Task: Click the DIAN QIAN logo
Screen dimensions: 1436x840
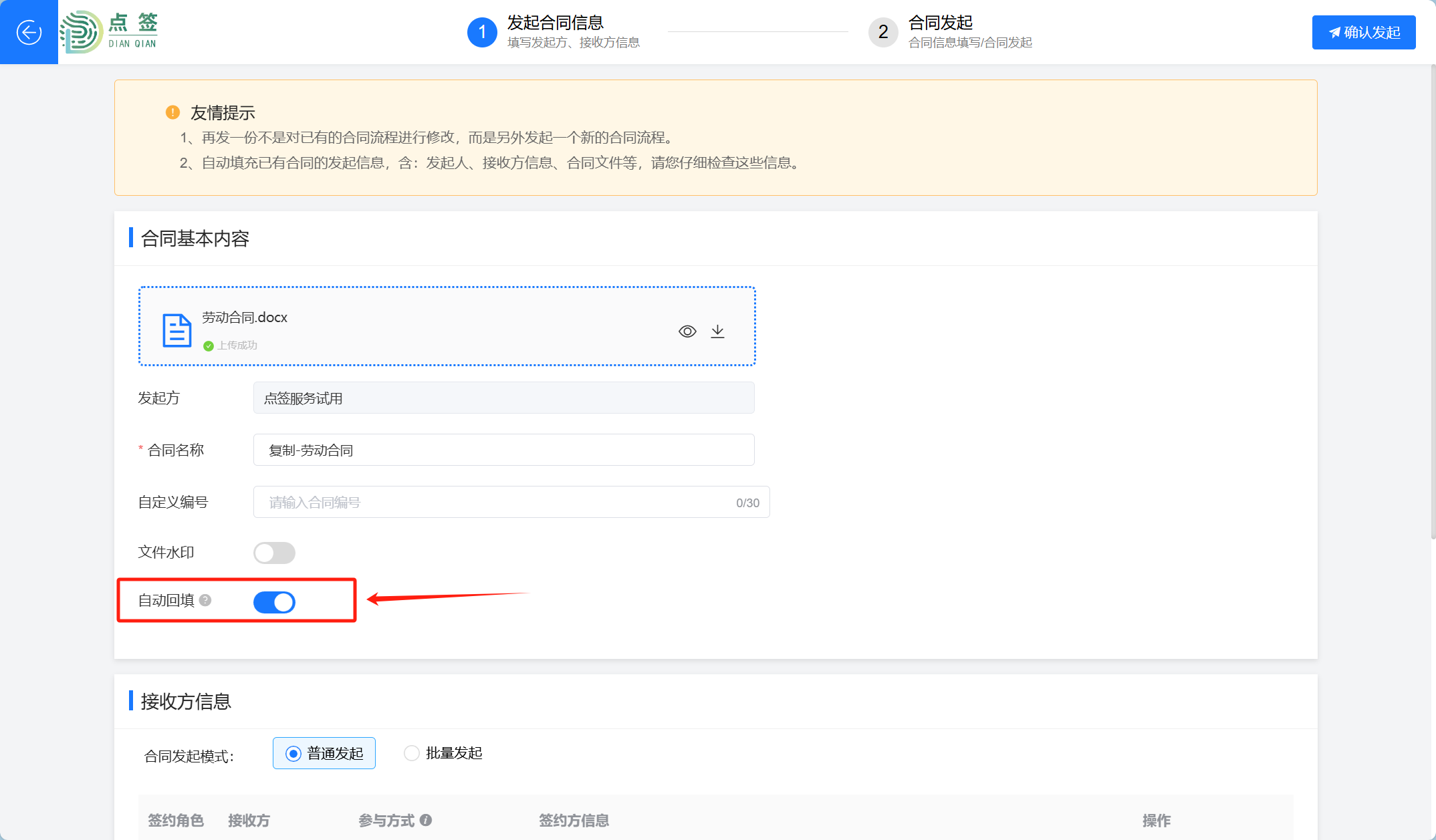Action: point(109,32)
